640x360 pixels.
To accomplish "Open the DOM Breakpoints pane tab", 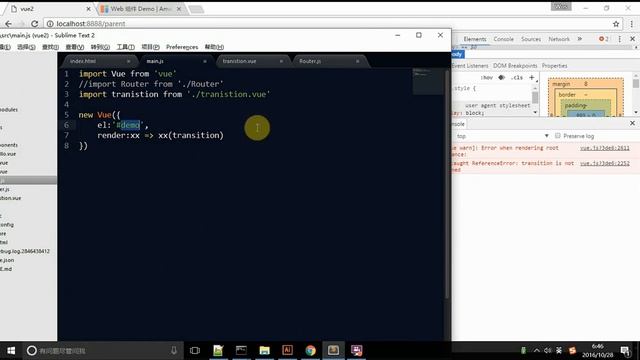I will coord(515,66).
